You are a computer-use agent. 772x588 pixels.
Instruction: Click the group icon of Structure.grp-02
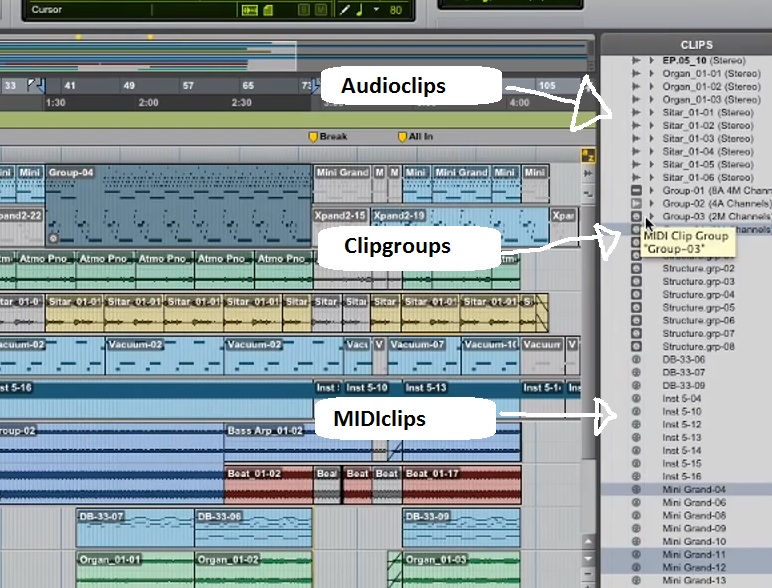coord(636,268)
